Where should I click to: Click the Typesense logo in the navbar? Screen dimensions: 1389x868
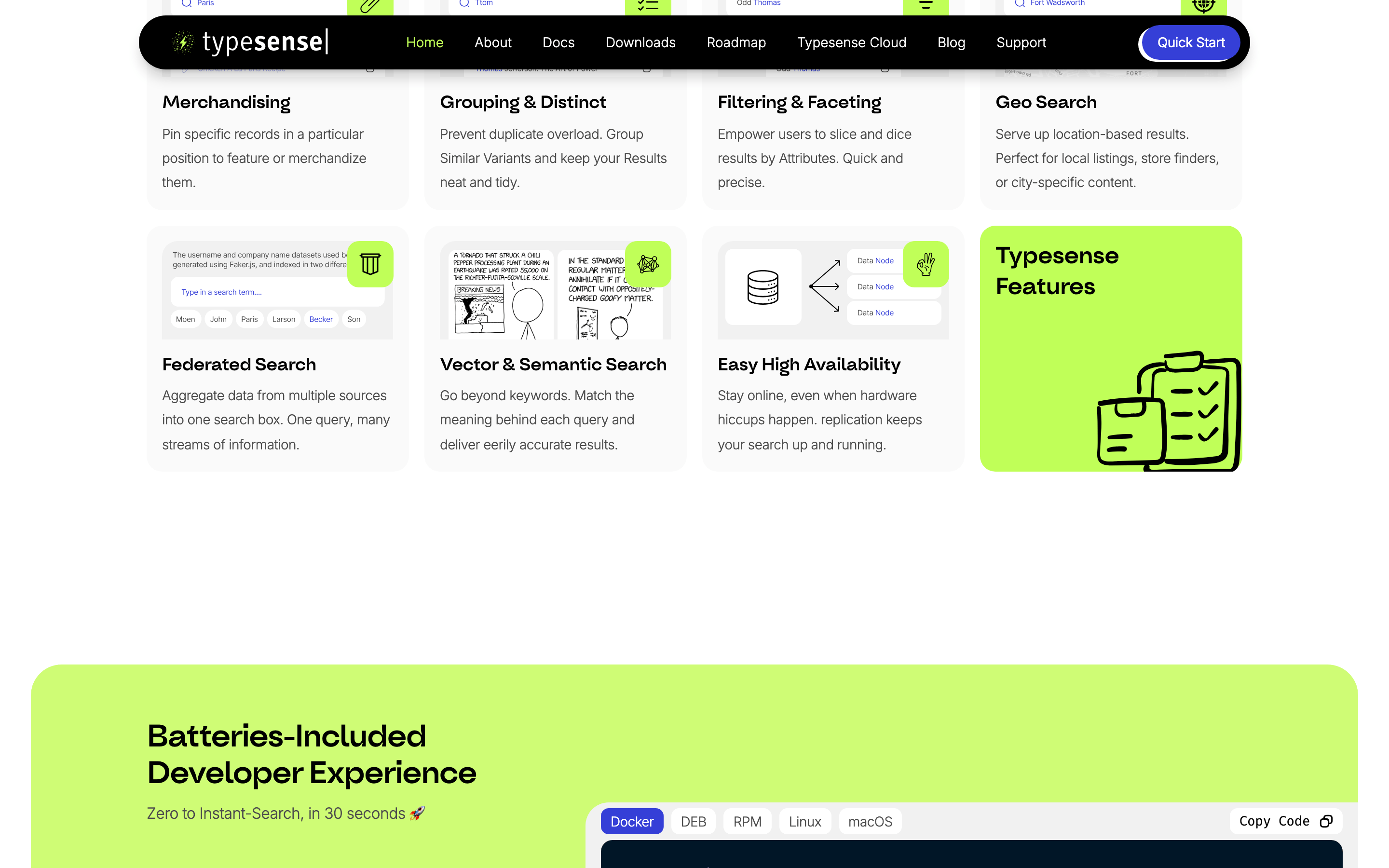[250, 42]
